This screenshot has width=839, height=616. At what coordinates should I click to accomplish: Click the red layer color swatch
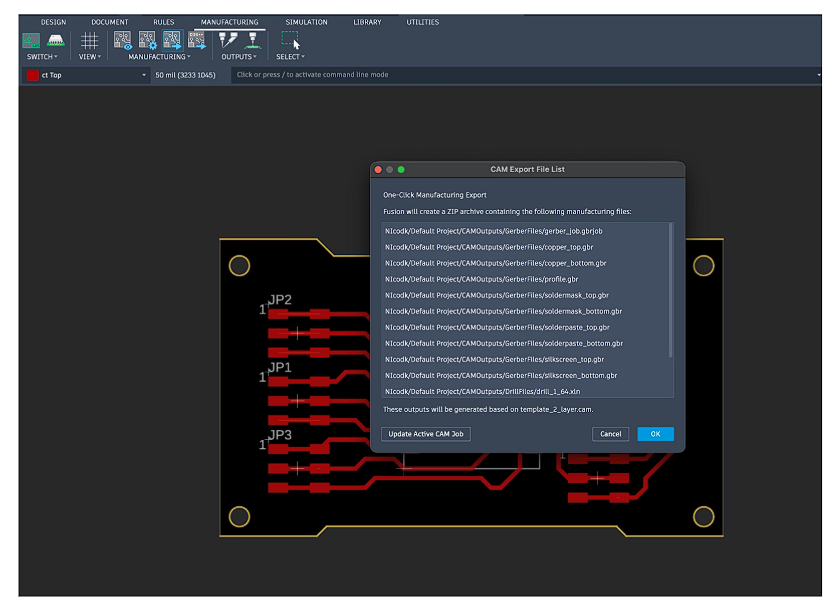point(33,75)
